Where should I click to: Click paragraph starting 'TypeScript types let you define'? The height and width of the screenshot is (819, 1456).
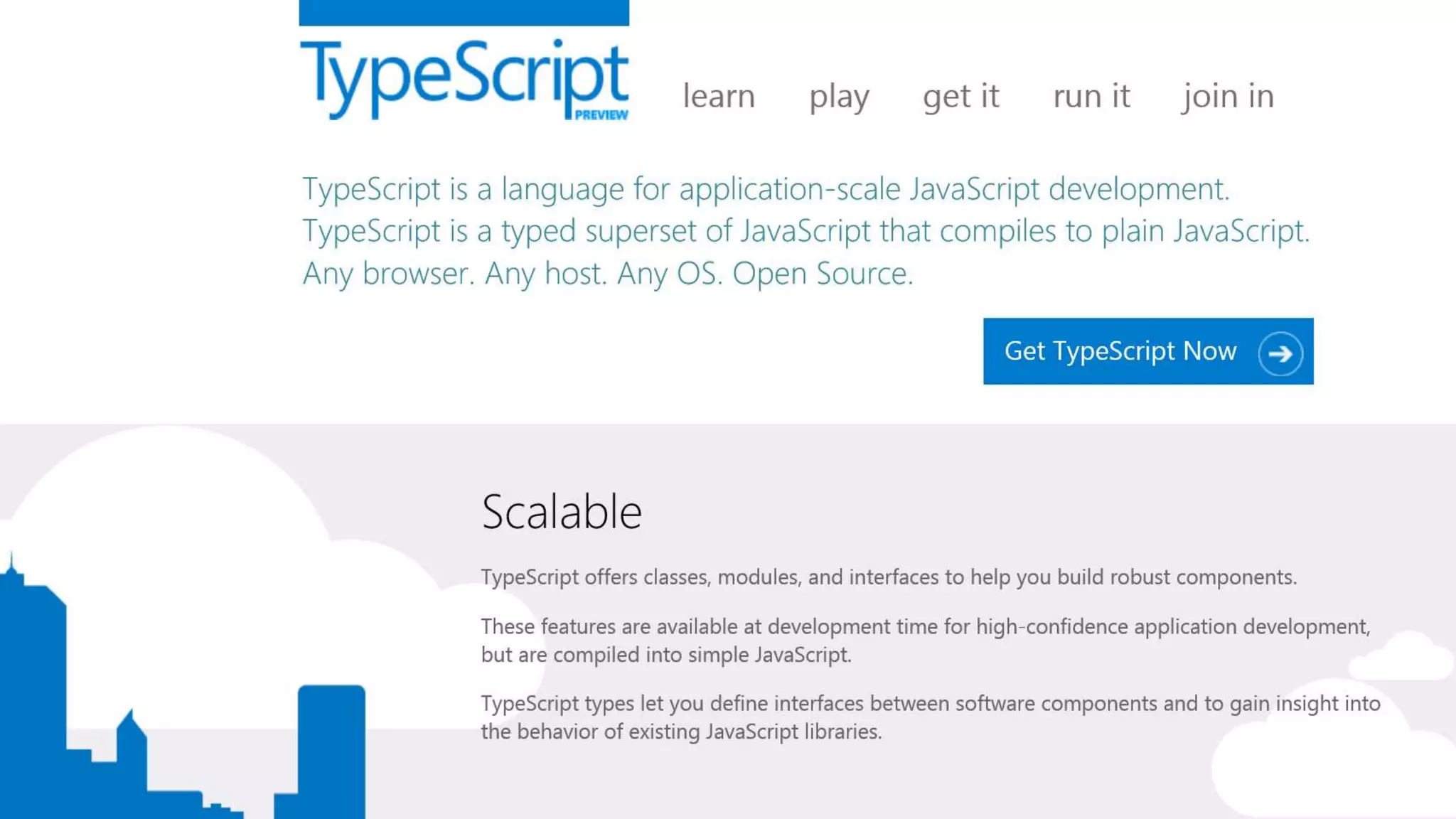click(931, 717)
